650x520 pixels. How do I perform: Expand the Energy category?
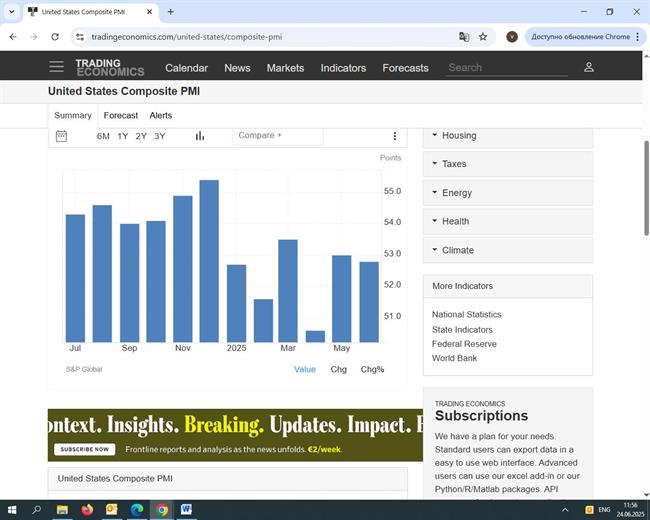click(508, 193)
